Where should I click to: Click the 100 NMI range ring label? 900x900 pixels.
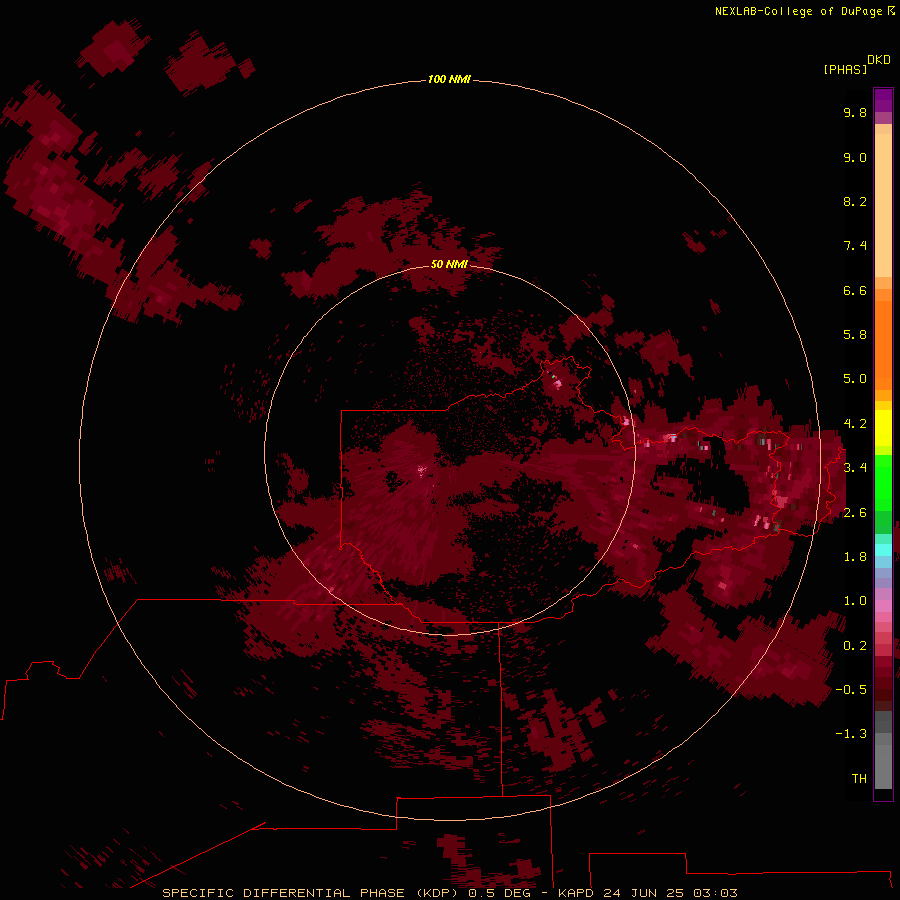[x=449, y=79]
